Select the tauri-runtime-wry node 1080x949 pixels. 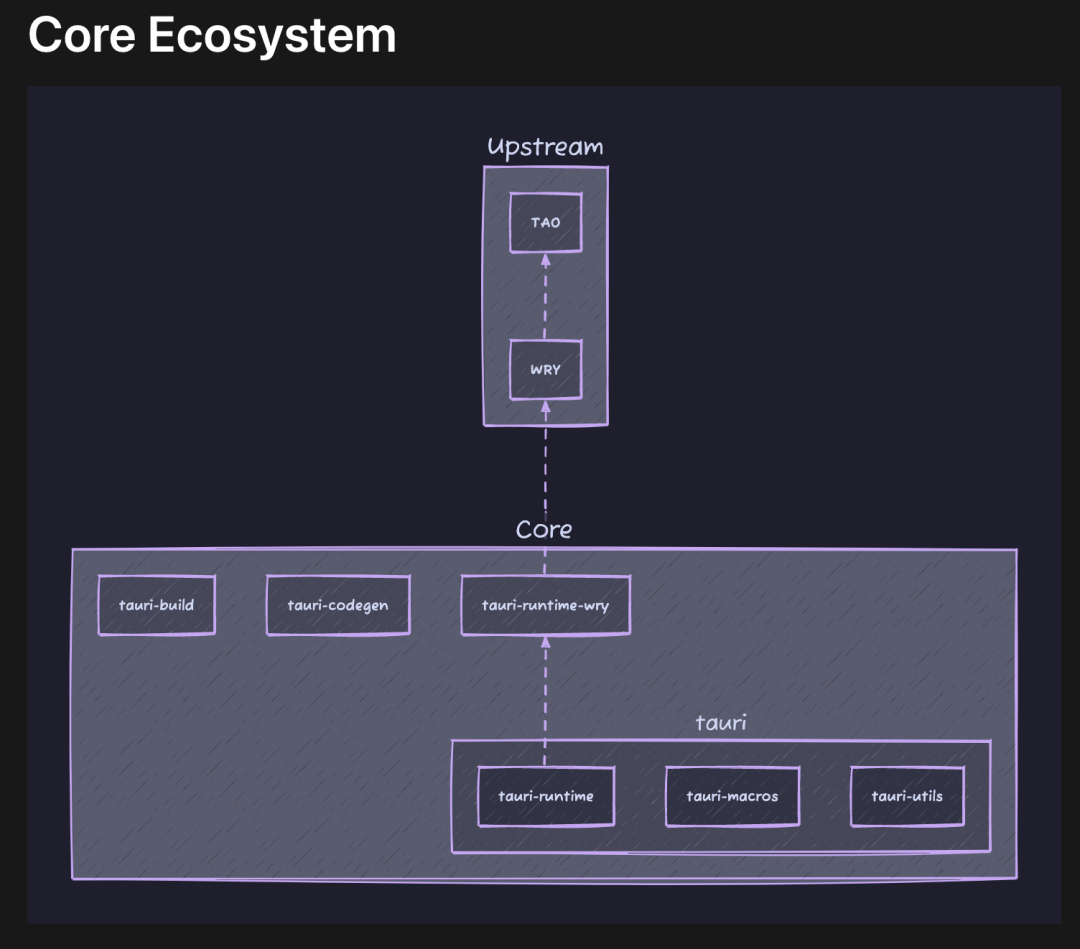[x=546, y=605]
